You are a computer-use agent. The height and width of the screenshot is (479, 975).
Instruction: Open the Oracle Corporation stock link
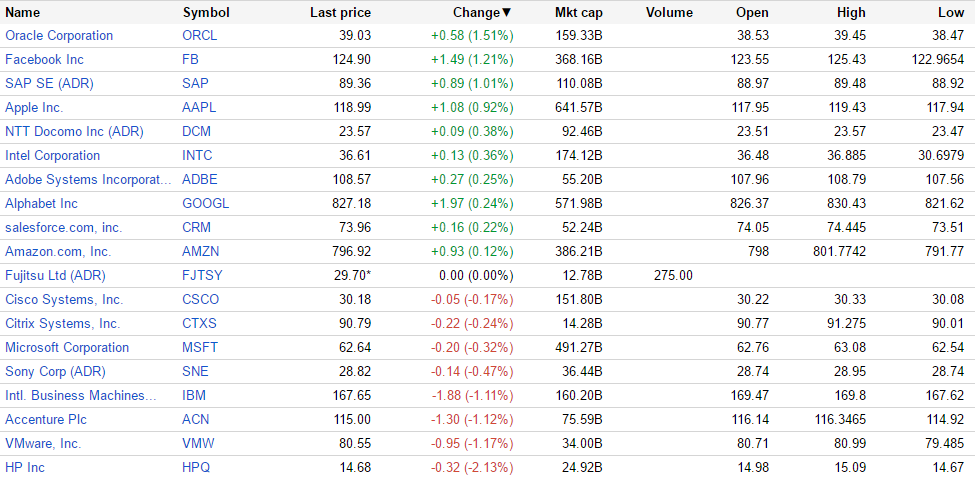(x=59, y=35)
